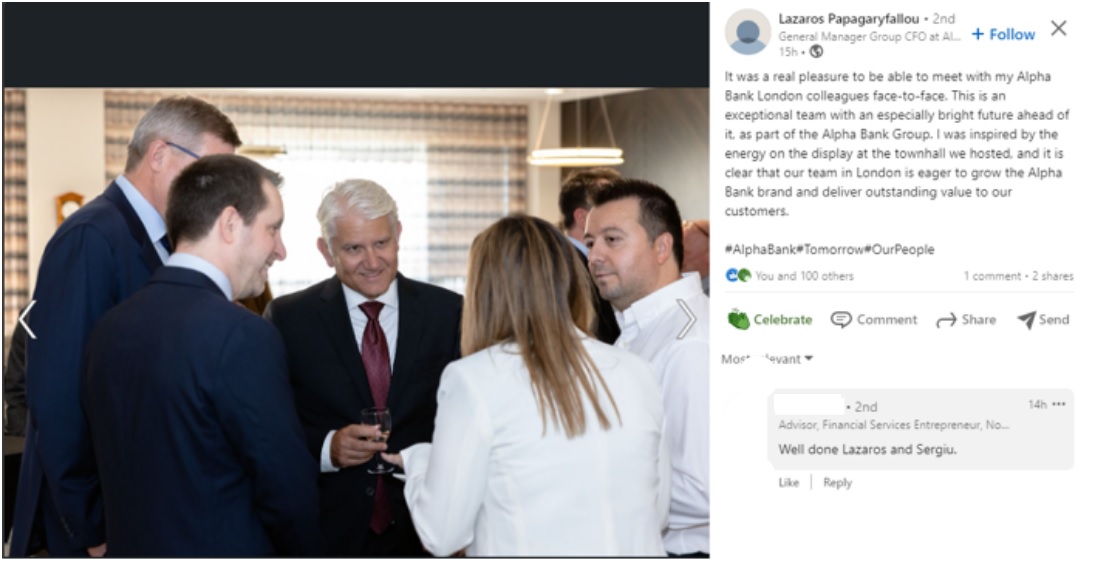The image size is (1098, 562).
Task: Click the townhall group photo
Action: click(x=356, y=322)
